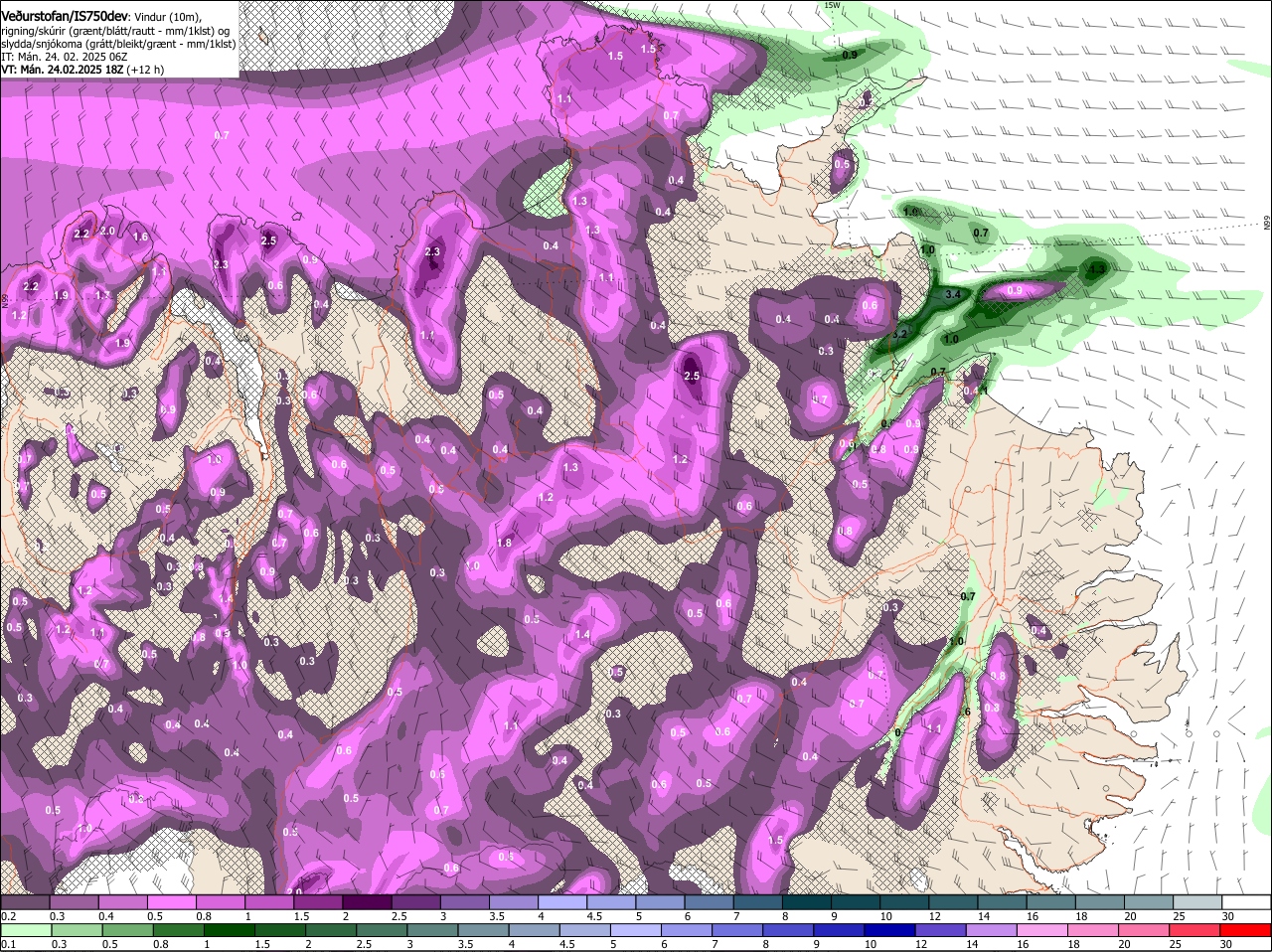The image size is (1272, 952).
Task: Click the 1.6 snow value on the map
Action: 140,237
